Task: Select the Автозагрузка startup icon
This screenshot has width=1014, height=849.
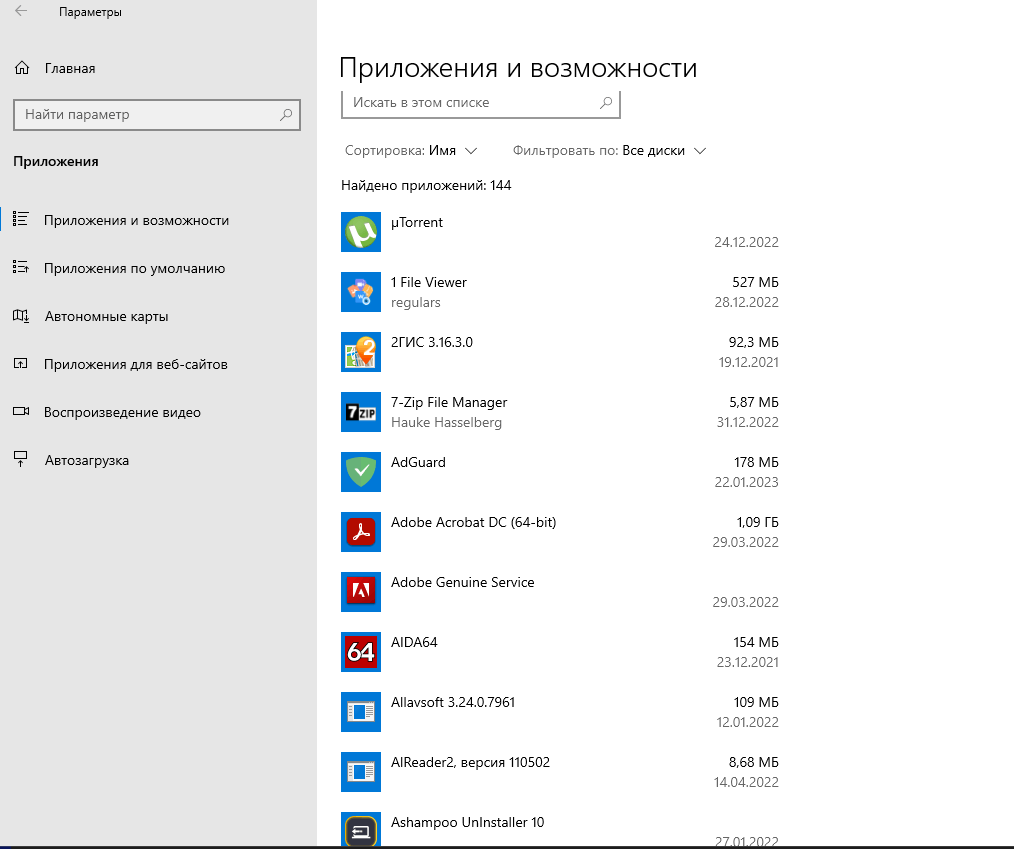Action: 21,460
